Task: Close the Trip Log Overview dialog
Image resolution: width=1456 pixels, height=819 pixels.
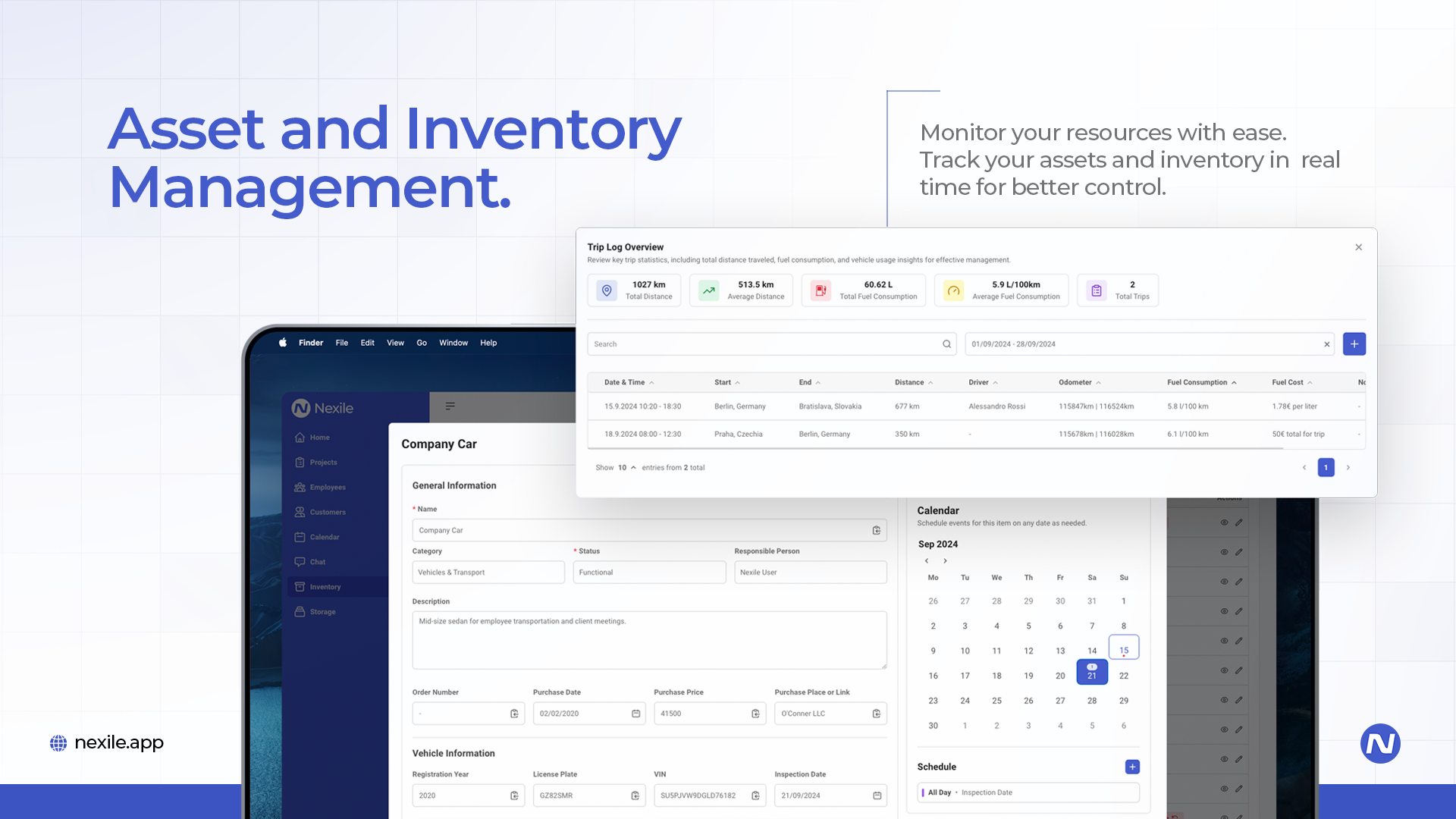Action: (1359, 247)
